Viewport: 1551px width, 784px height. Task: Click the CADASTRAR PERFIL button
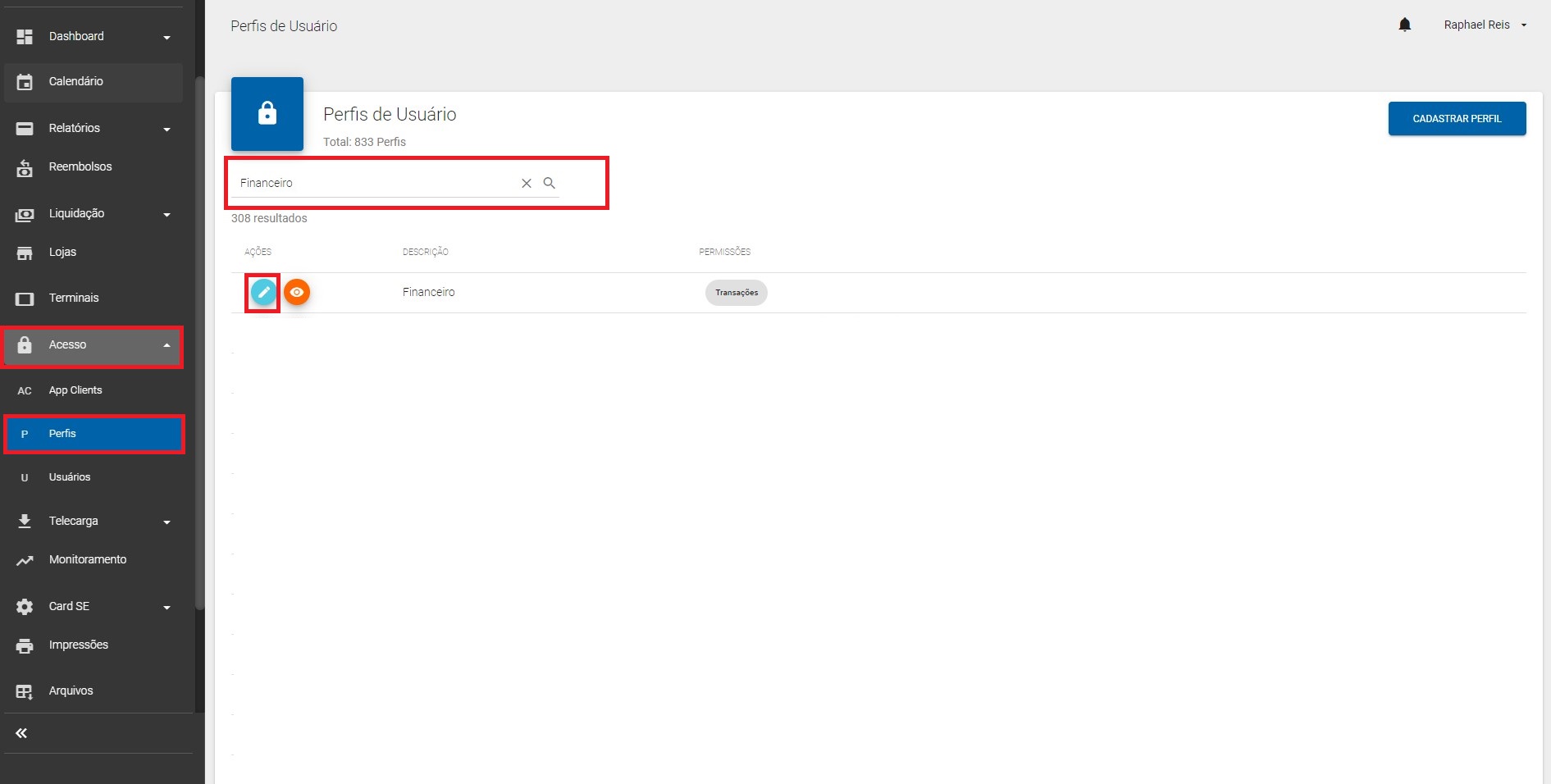click(x=1456, y=119)
